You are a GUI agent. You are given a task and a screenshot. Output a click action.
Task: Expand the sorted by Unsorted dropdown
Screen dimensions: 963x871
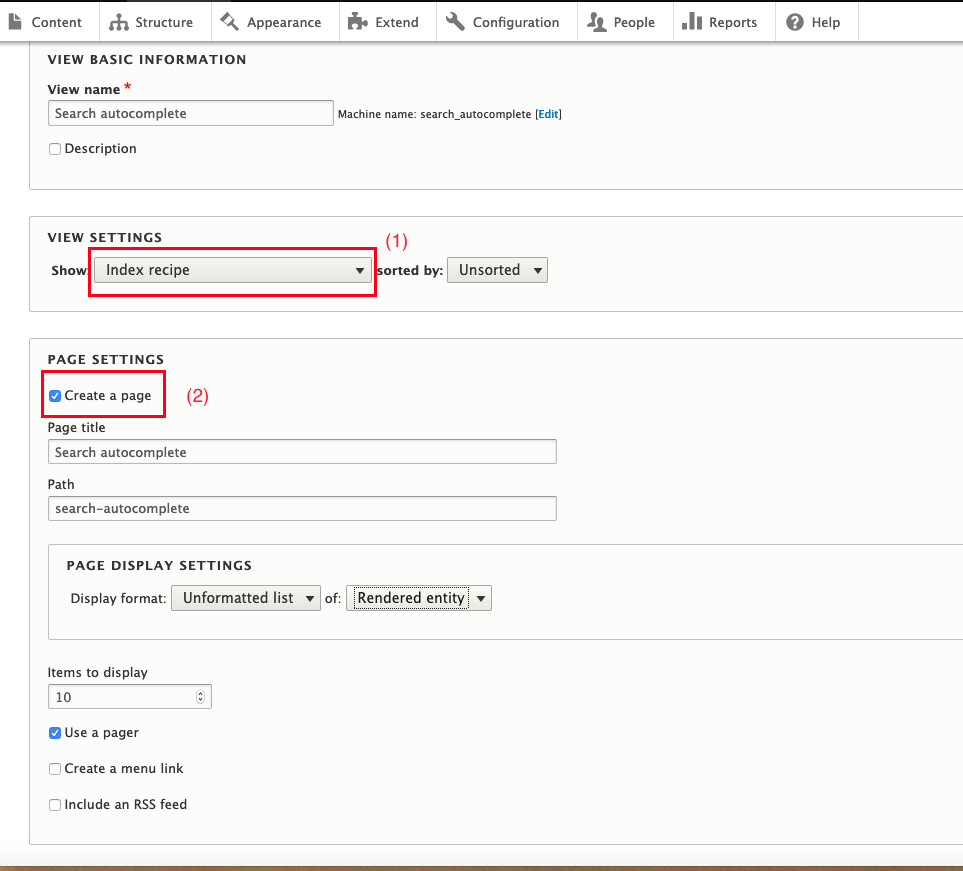tap(497, 270)
